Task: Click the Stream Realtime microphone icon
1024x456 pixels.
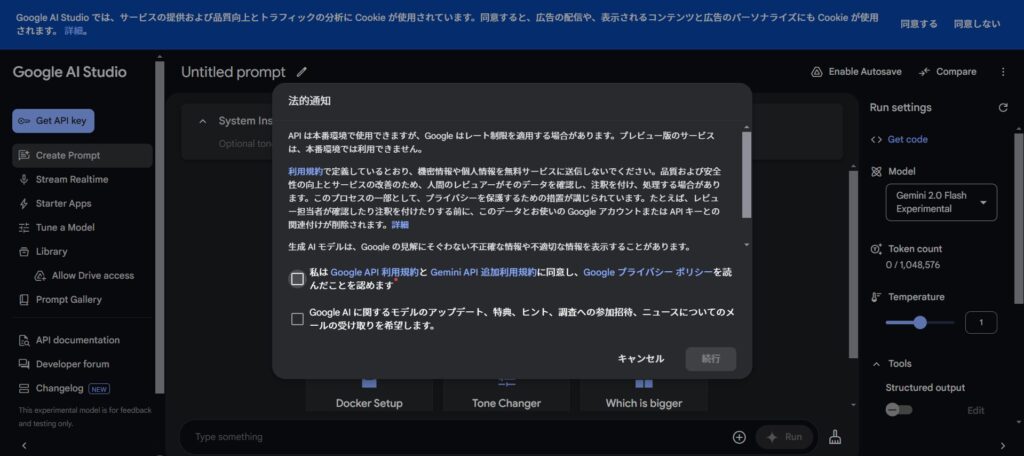Action: 24,179
